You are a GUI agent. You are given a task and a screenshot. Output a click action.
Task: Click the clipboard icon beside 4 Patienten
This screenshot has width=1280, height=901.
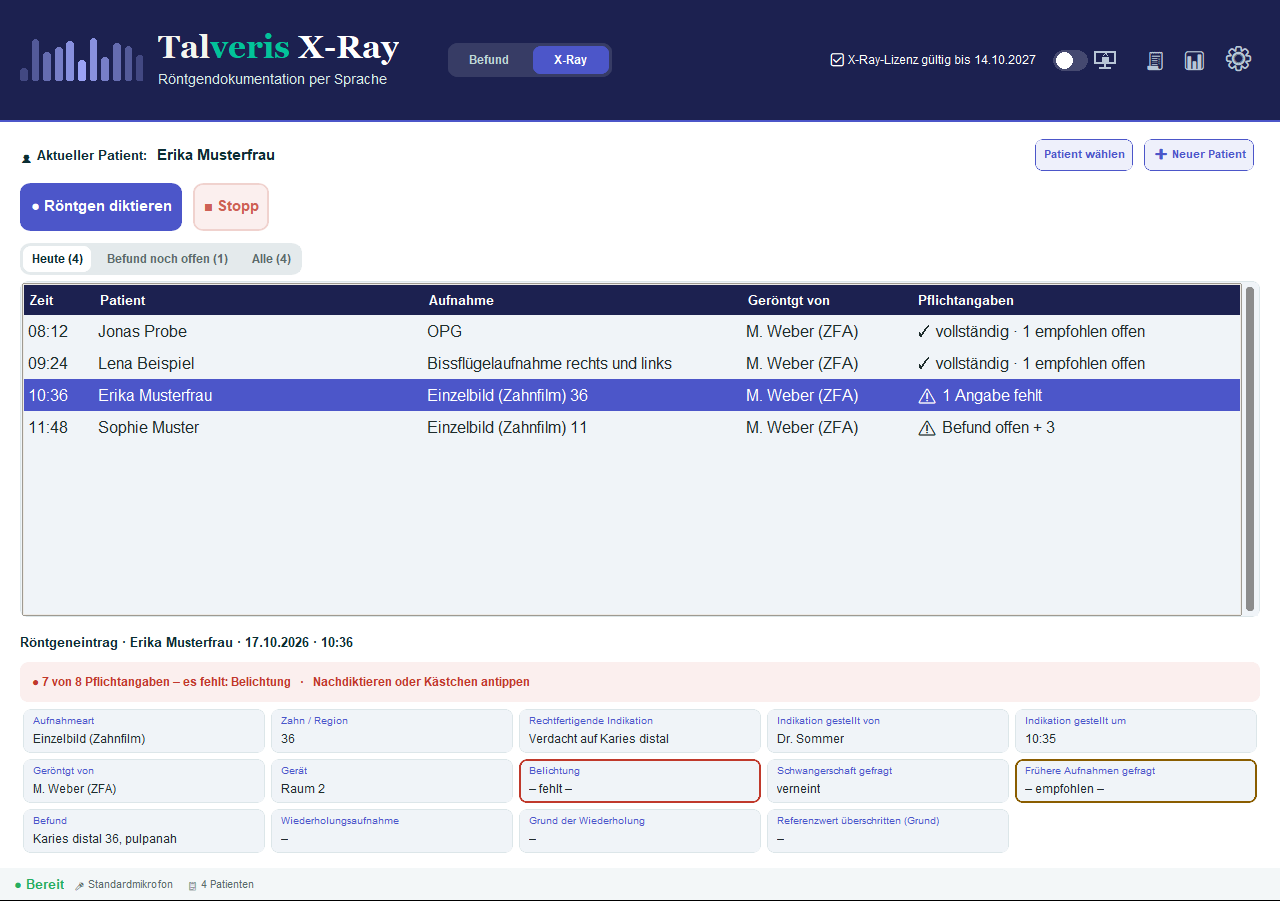(x=192, y=885)
